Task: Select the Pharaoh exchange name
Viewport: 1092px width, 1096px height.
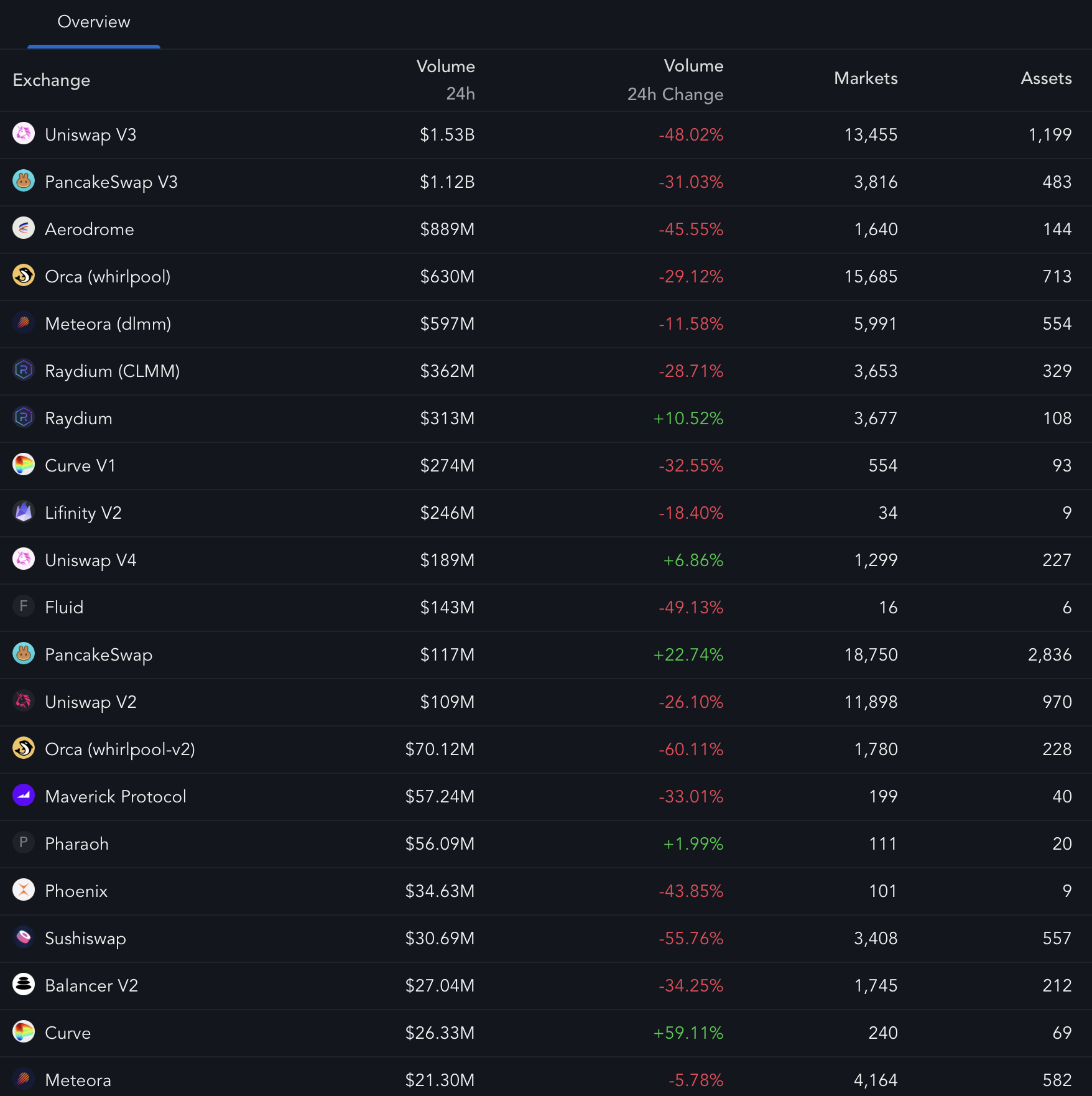Action: point(77,844)
